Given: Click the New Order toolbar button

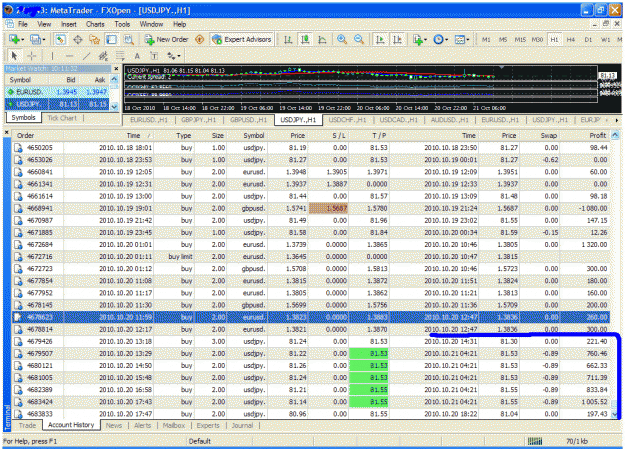Looking at the screenshot, I should (166, 39).
